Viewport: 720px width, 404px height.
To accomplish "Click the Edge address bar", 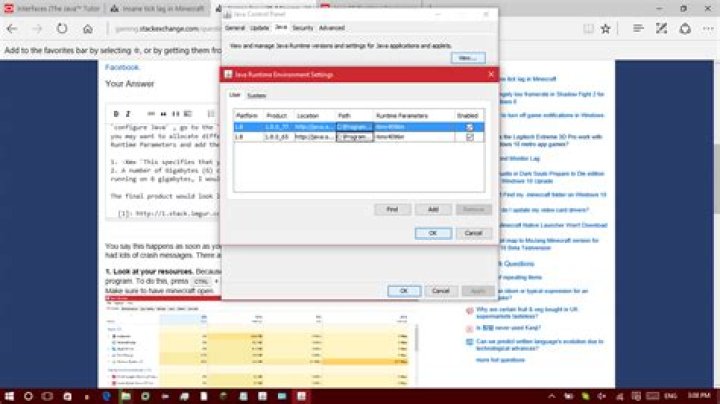I will (x=168, y=29).
